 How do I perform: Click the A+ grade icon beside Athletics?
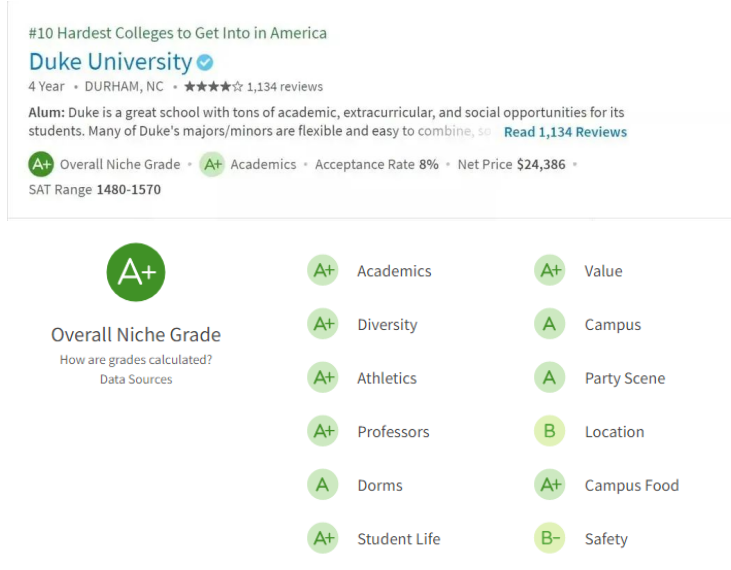[323, 378]
